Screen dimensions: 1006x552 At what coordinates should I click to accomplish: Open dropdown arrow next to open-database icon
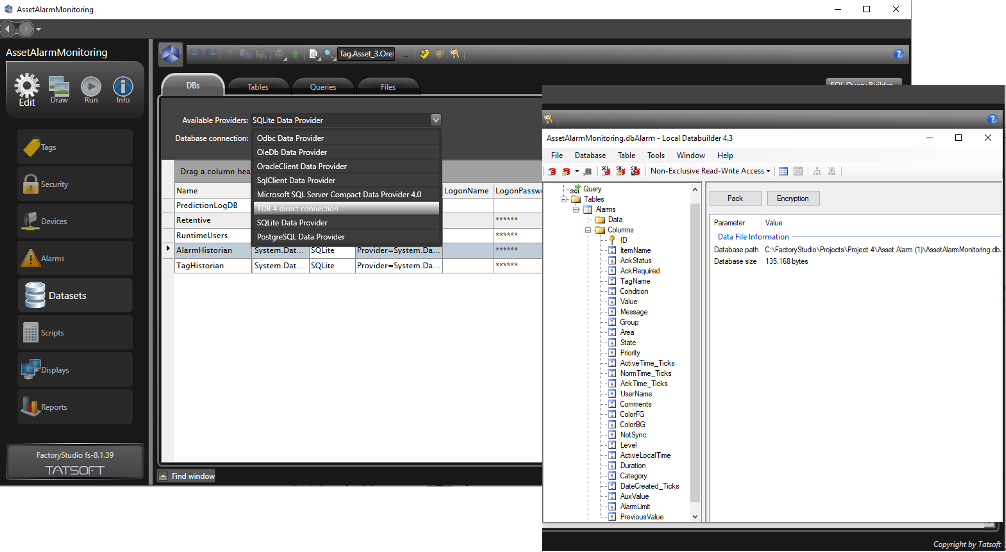click(577, 171)
